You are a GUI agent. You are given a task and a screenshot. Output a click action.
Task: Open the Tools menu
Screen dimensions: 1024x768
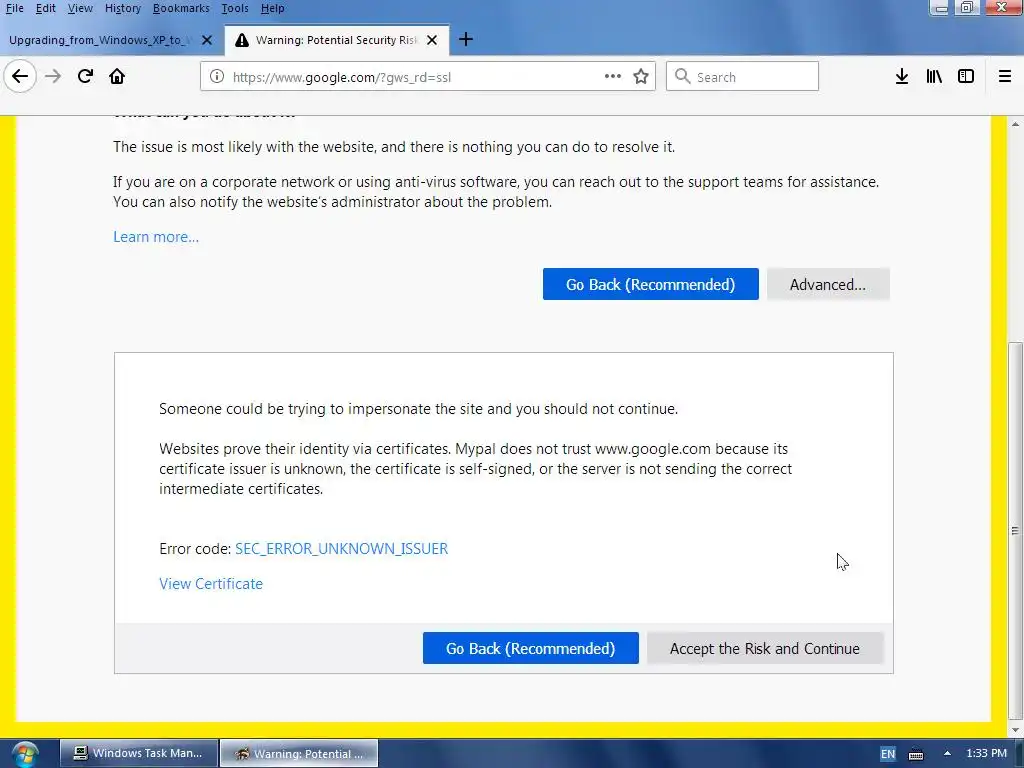click(234, 8)
